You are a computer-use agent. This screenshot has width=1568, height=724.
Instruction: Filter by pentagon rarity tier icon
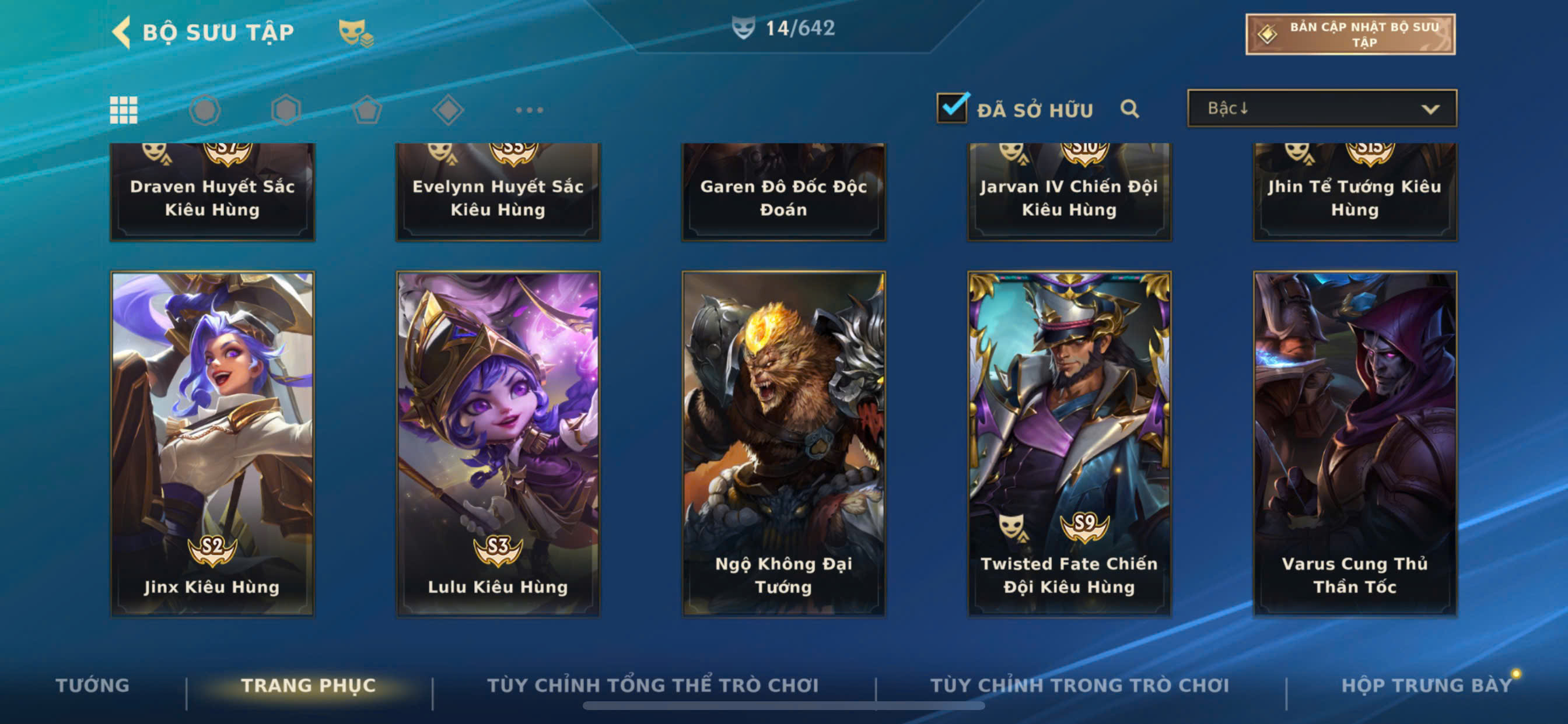[367, 110]
